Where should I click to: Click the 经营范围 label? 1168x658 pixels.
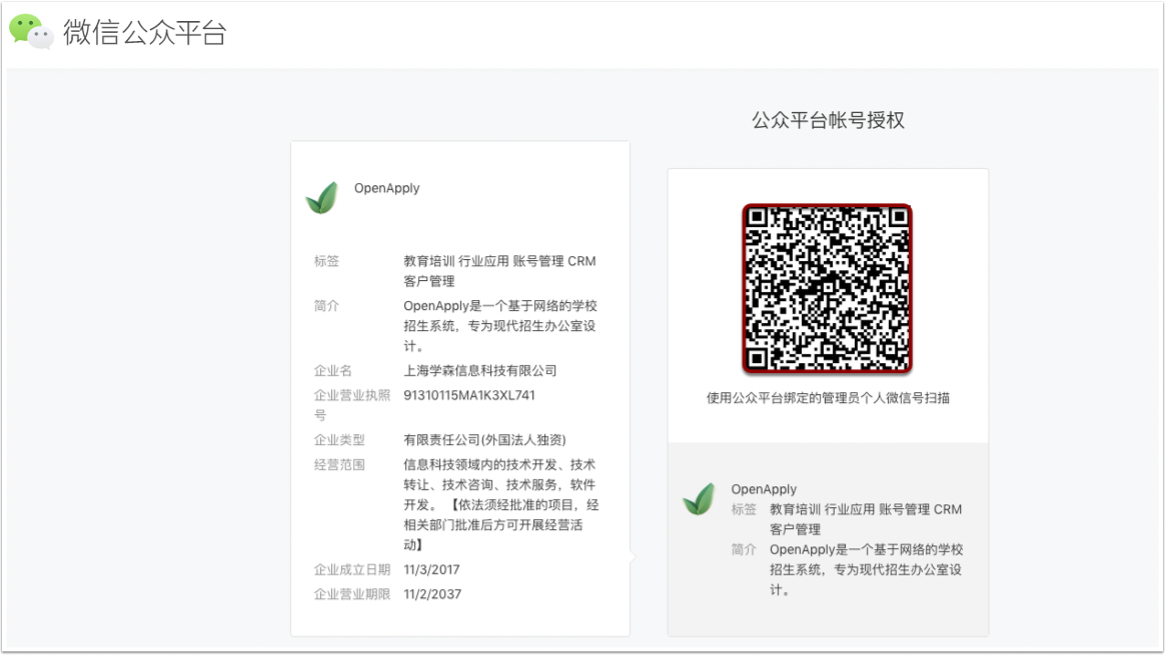click(339, 464)
